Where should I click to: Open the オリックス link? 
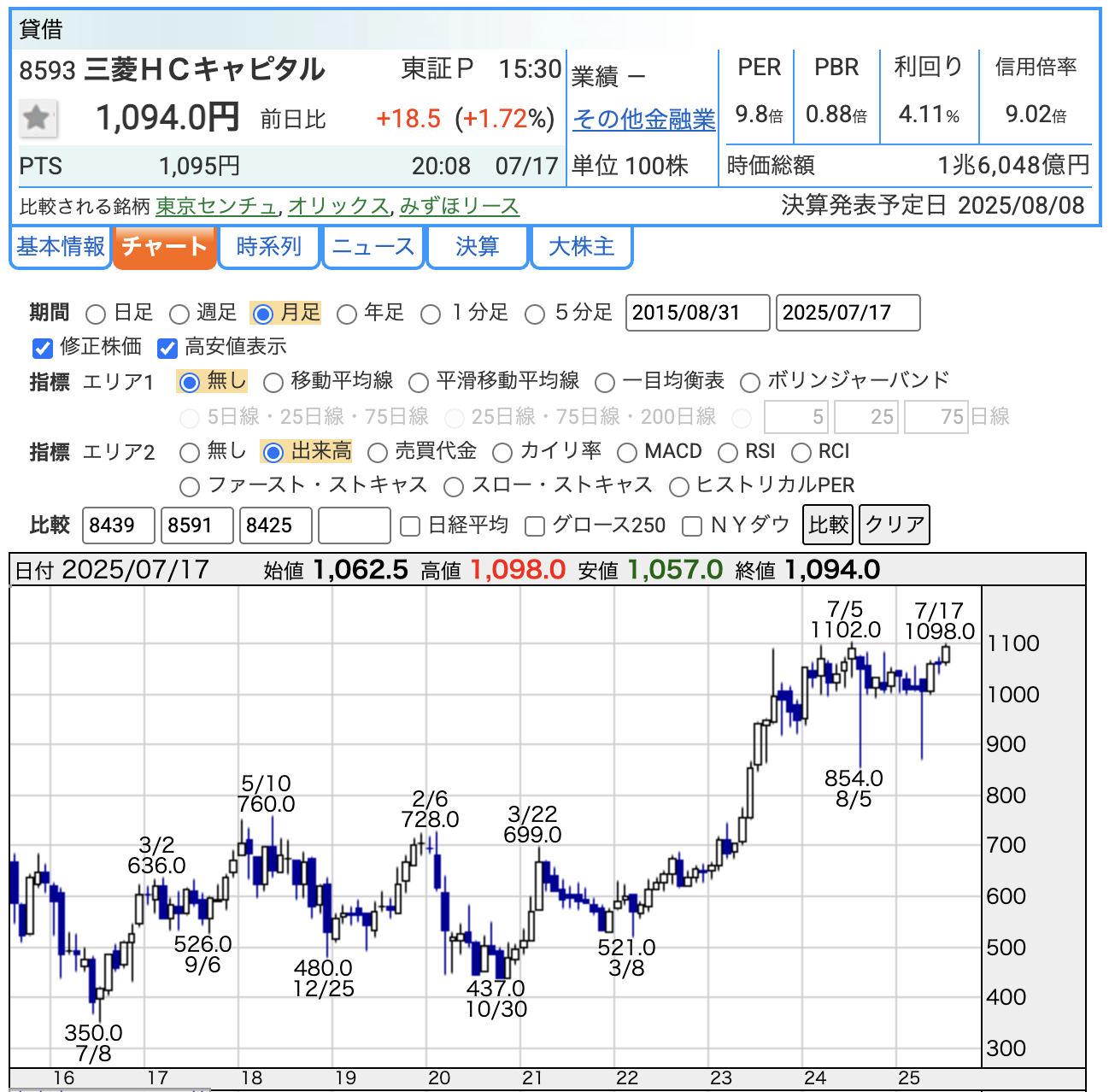tap(338, 207)
